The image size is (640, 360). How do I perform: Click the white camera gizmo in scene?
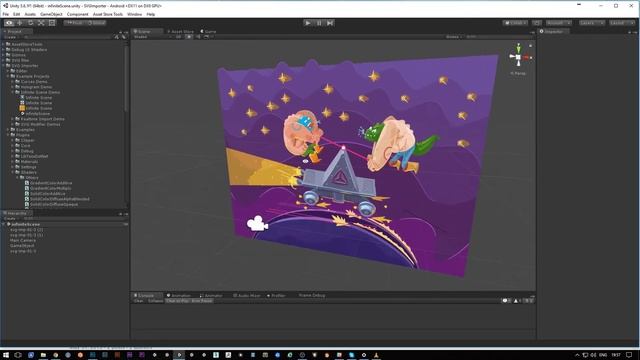(257, 223)
